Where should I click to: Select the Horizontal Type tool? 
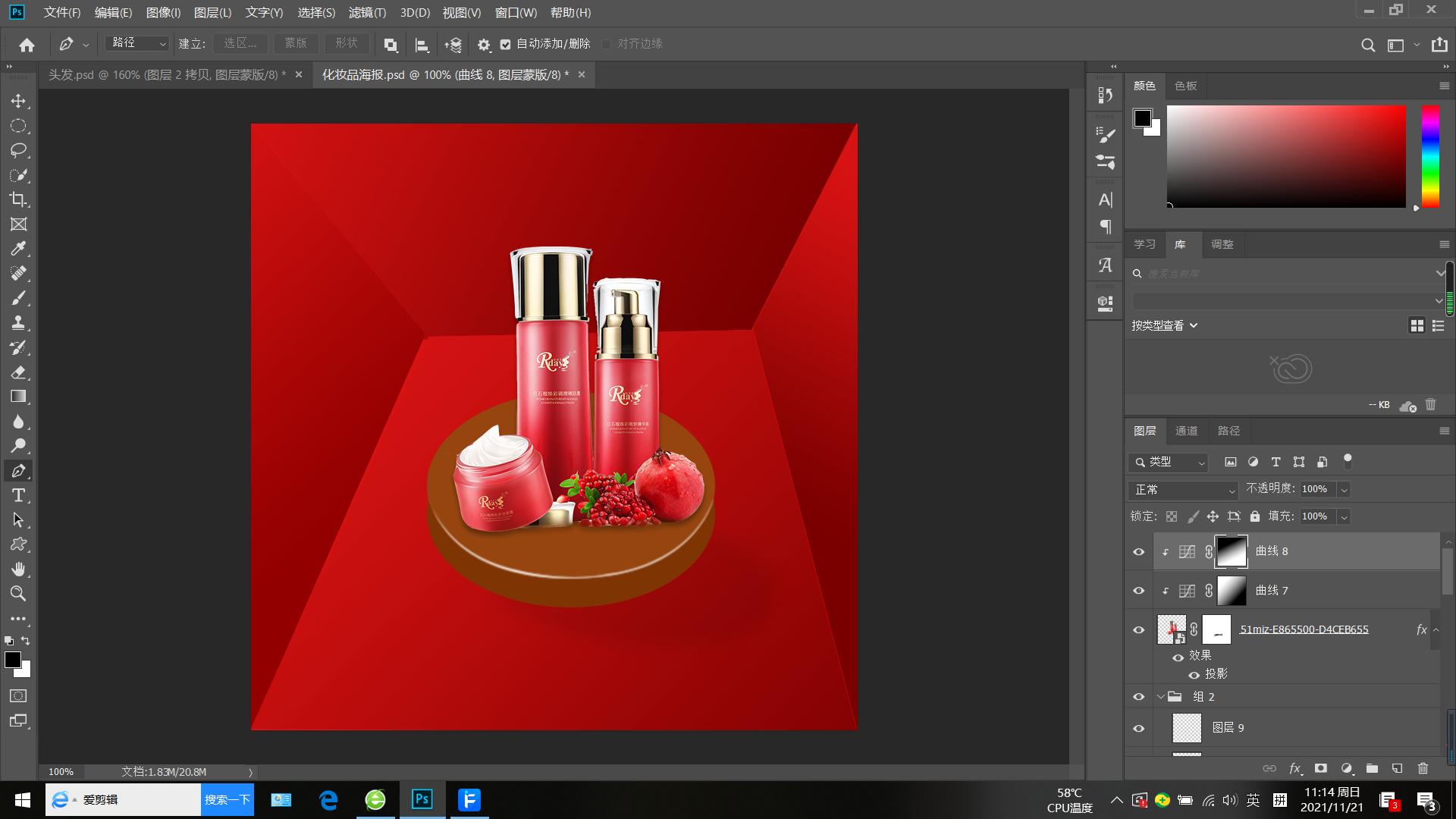point(18,495)
